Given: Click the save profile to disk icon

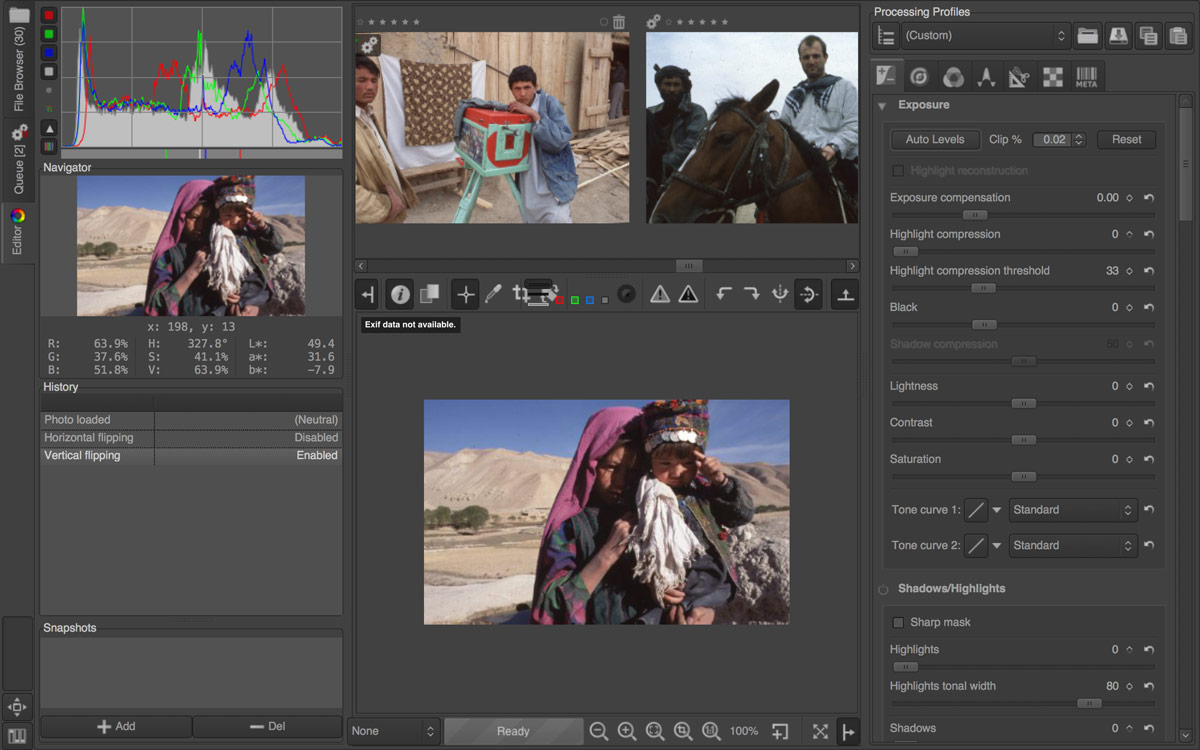Looking at the screenshot, I should 1118,36.
